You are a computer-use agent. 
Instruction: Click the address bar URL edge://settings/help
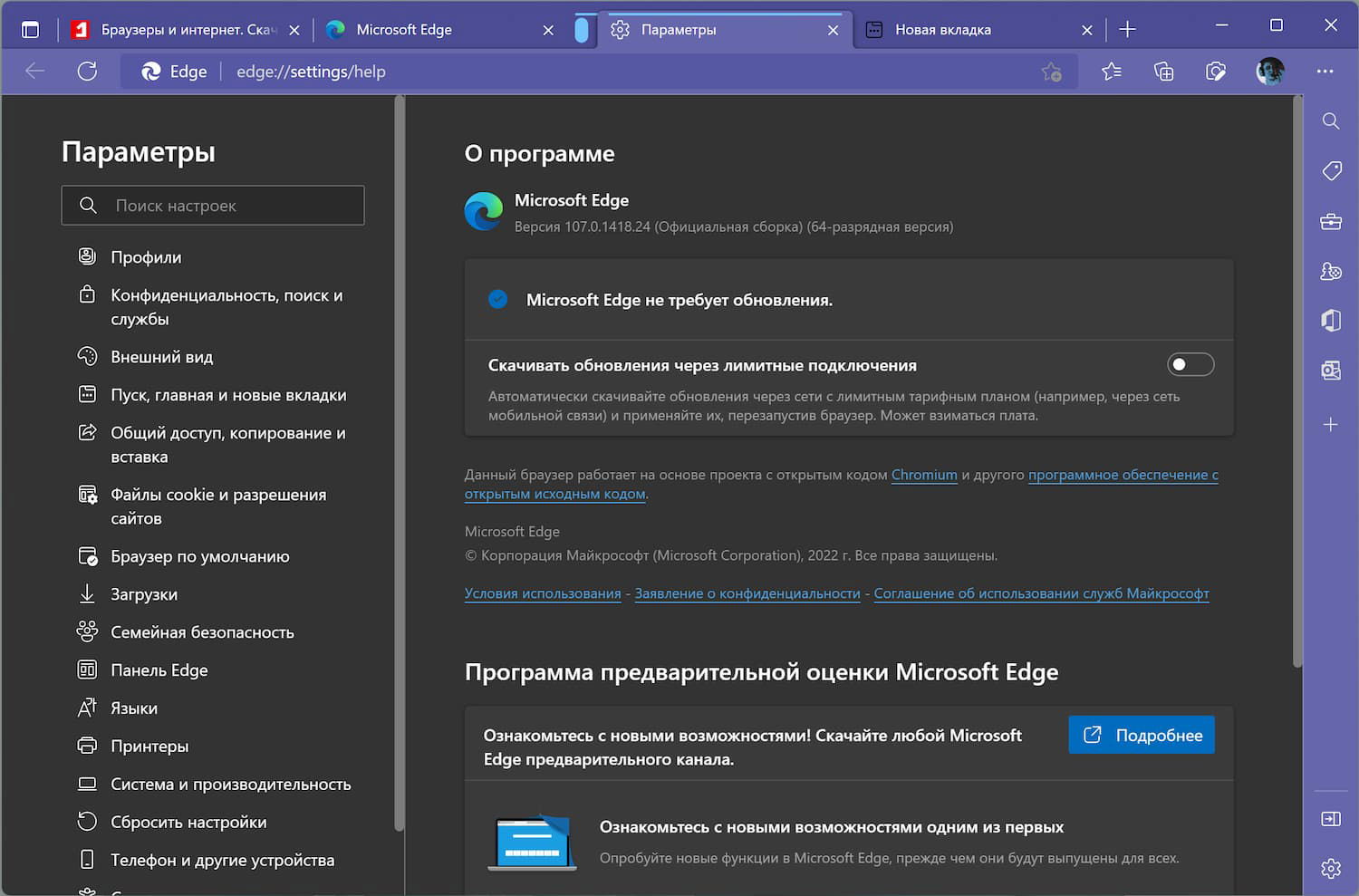pos(311,72)
